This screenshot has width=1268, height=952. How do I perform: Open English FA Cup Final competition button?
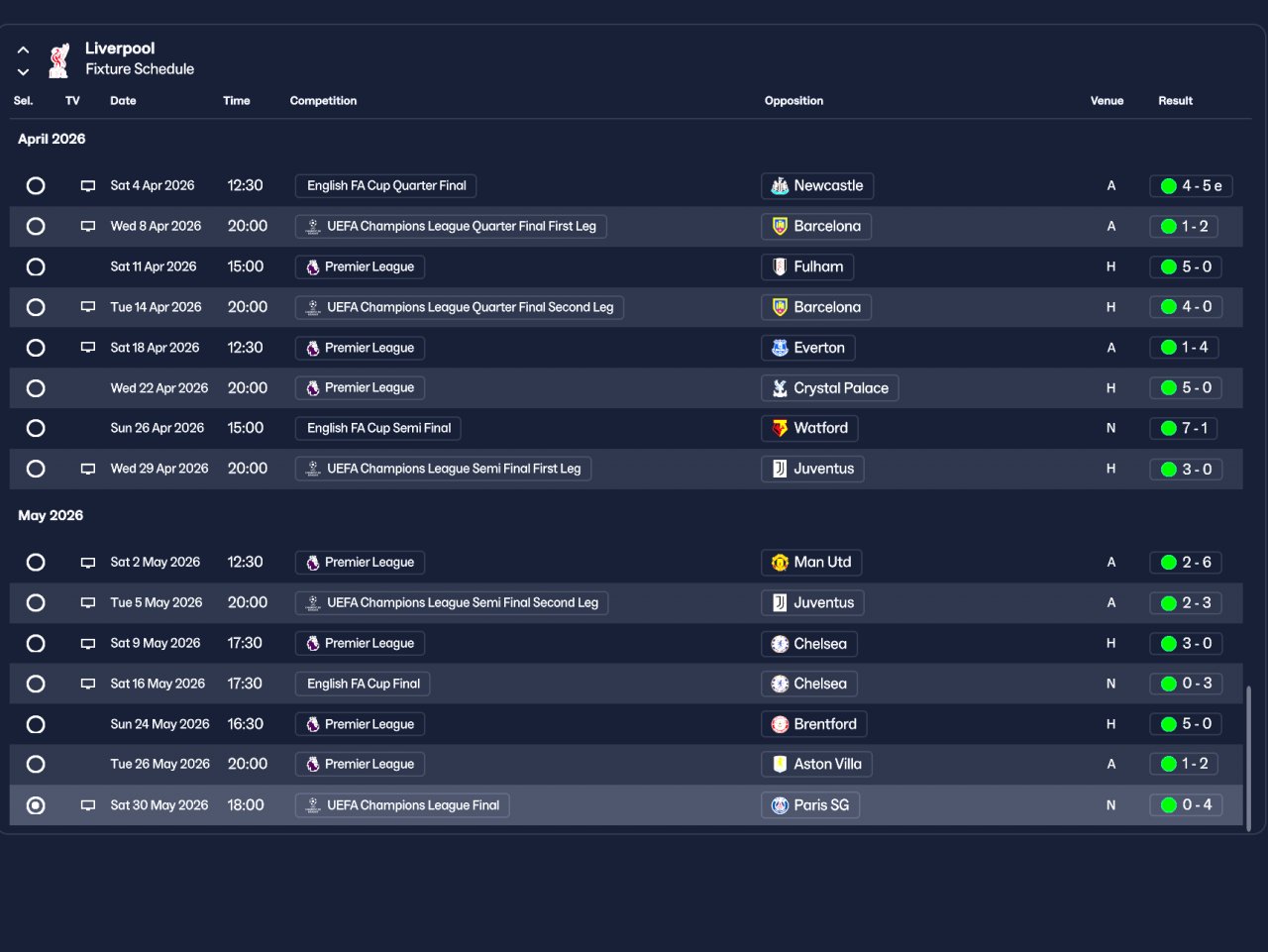pyautogui.click(x=364, y=684)
